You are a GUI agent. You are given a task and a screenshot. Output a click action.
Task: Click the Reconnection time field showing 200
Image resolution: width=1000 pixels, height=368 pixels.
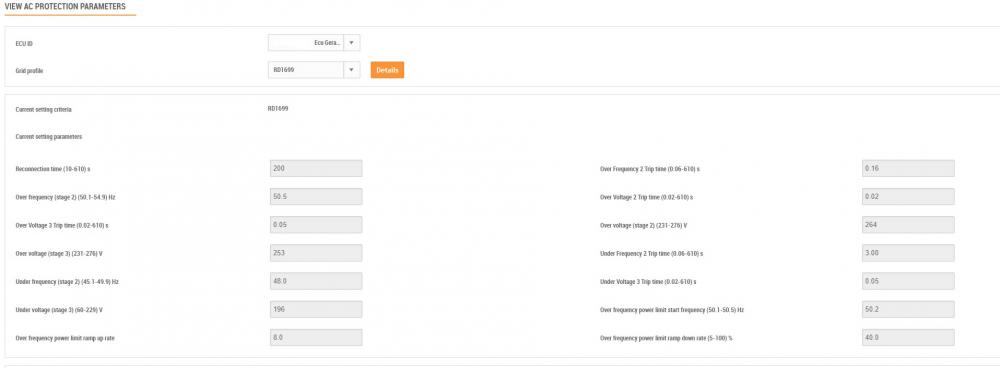(x=316, y=168)
